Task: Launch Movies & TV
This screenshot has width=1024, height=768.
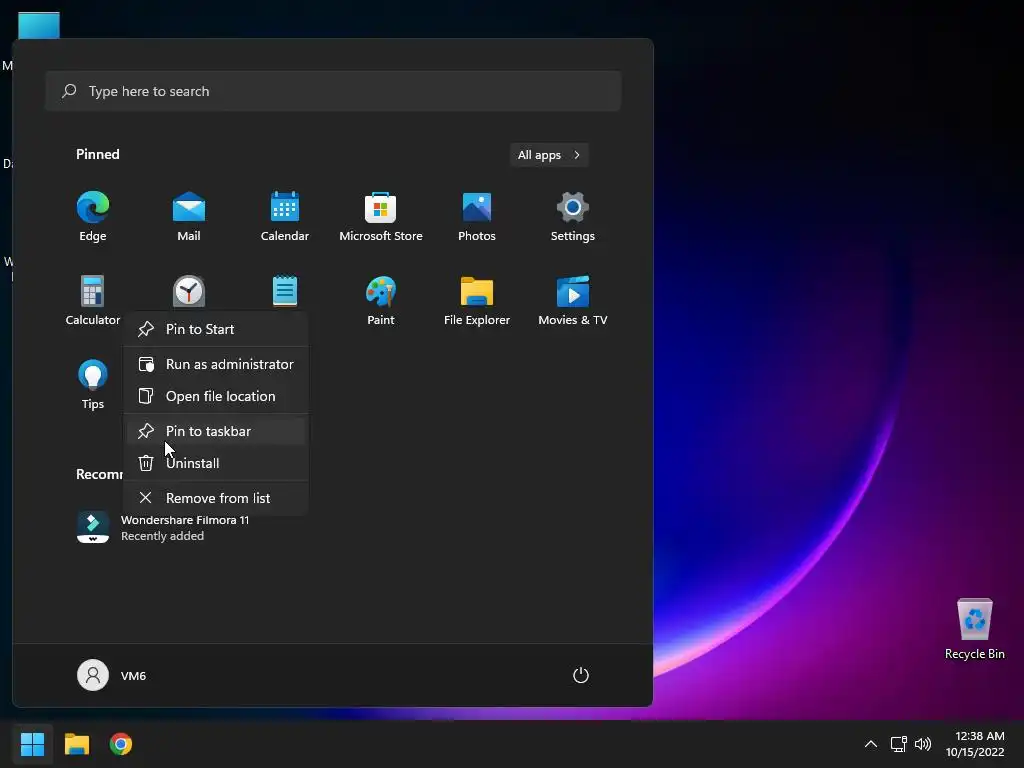Action: [x=573, y=300]
